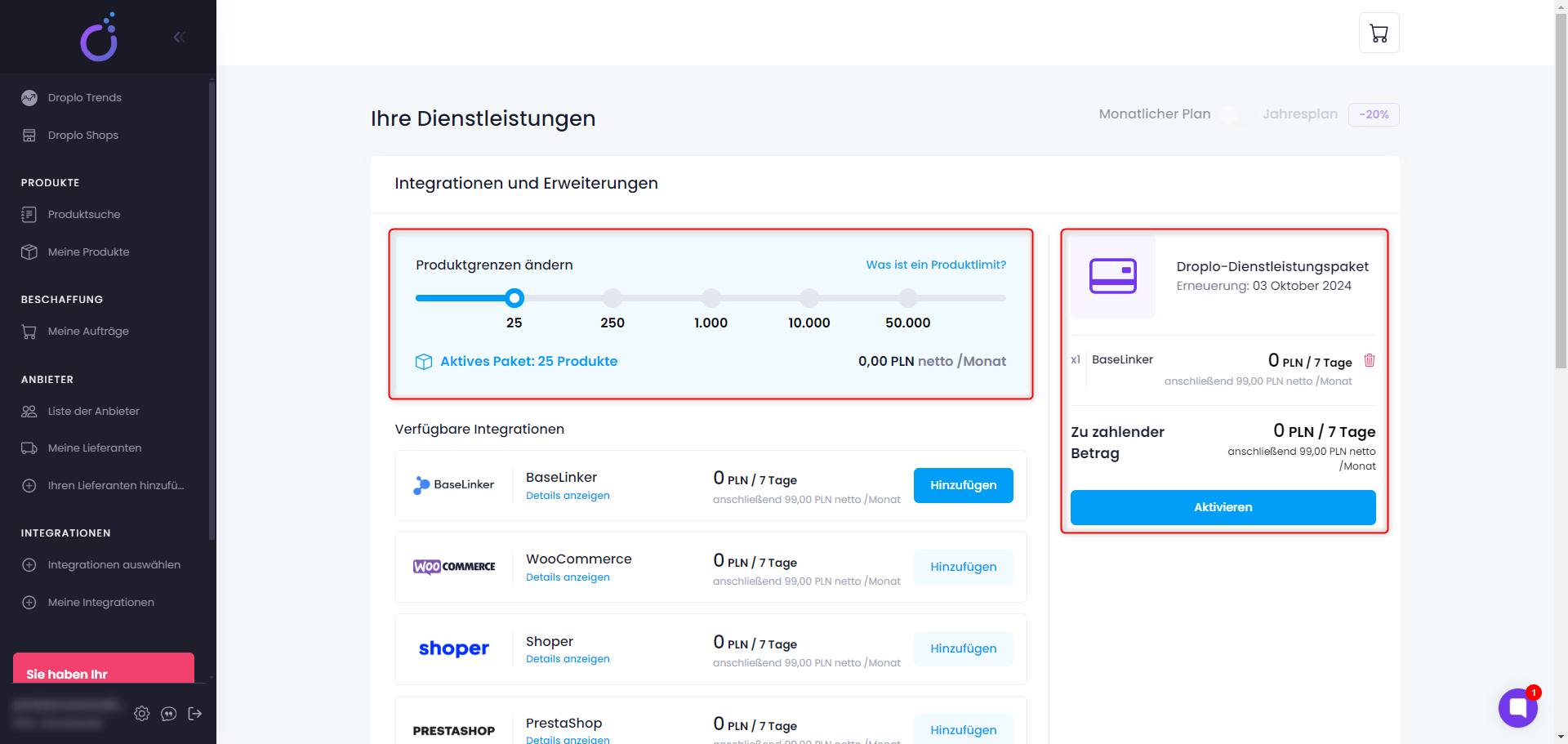Select the Monatlicher Plan label

1154,114
